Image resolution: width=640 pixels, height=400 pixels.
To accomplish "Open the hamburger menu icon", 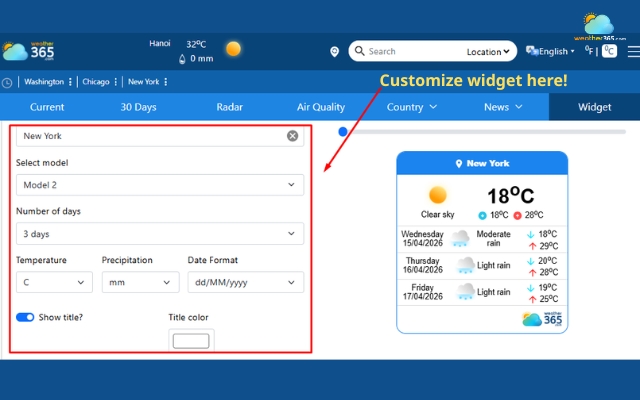I will coord(633,51).
